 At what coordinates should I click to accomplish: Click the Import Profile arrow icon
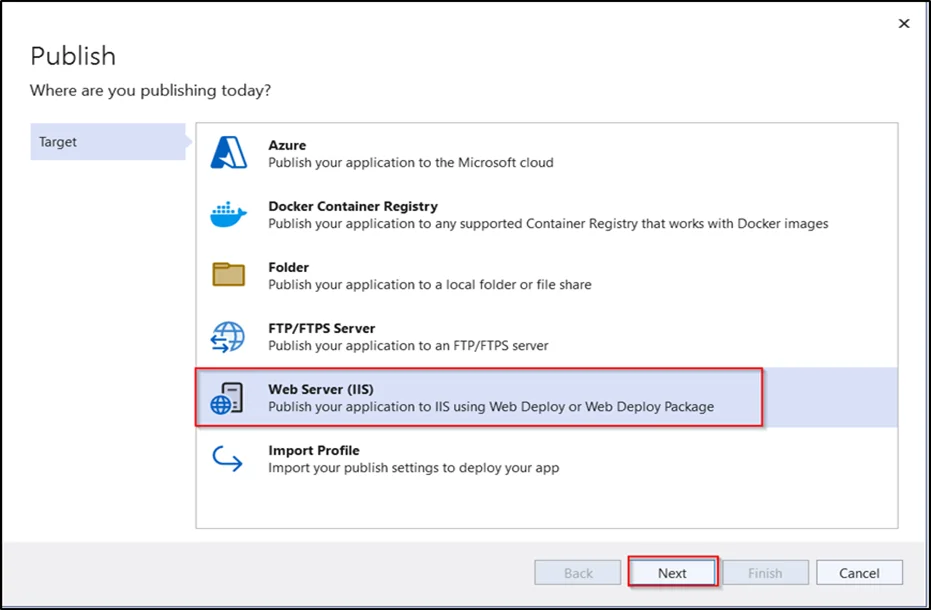228,459
